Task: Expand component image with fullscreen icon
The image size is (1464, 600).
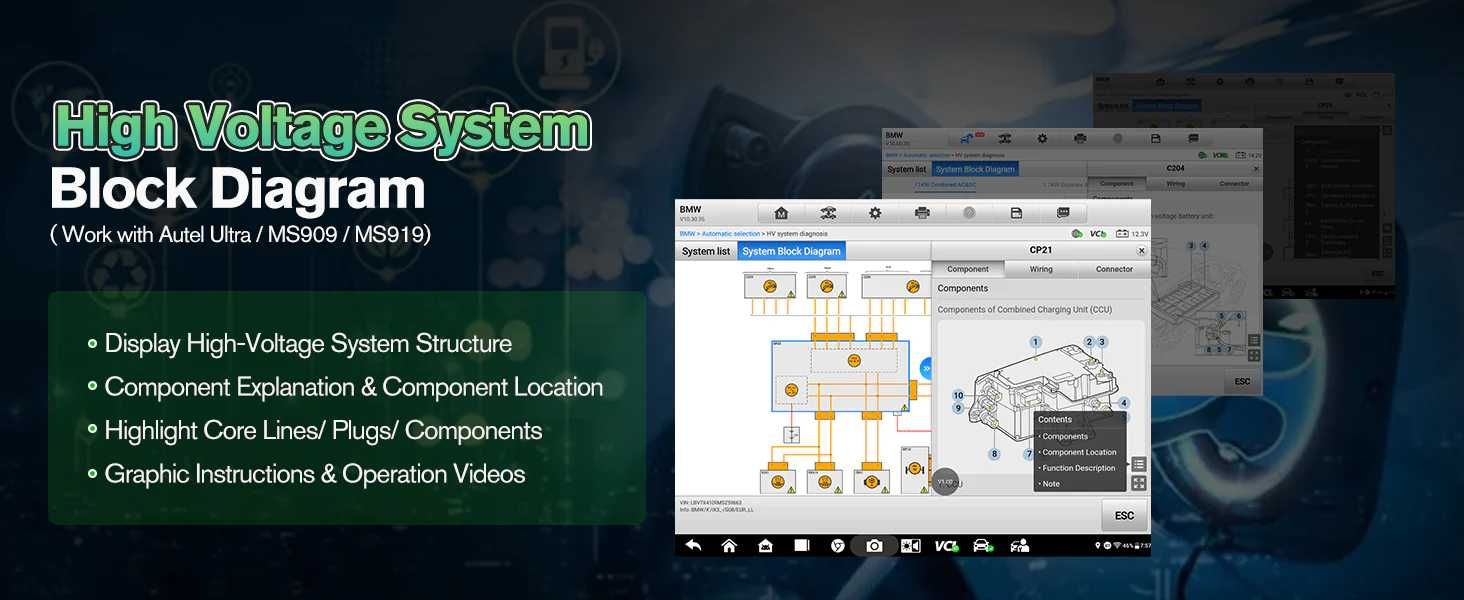Action: pos(1138,483)
